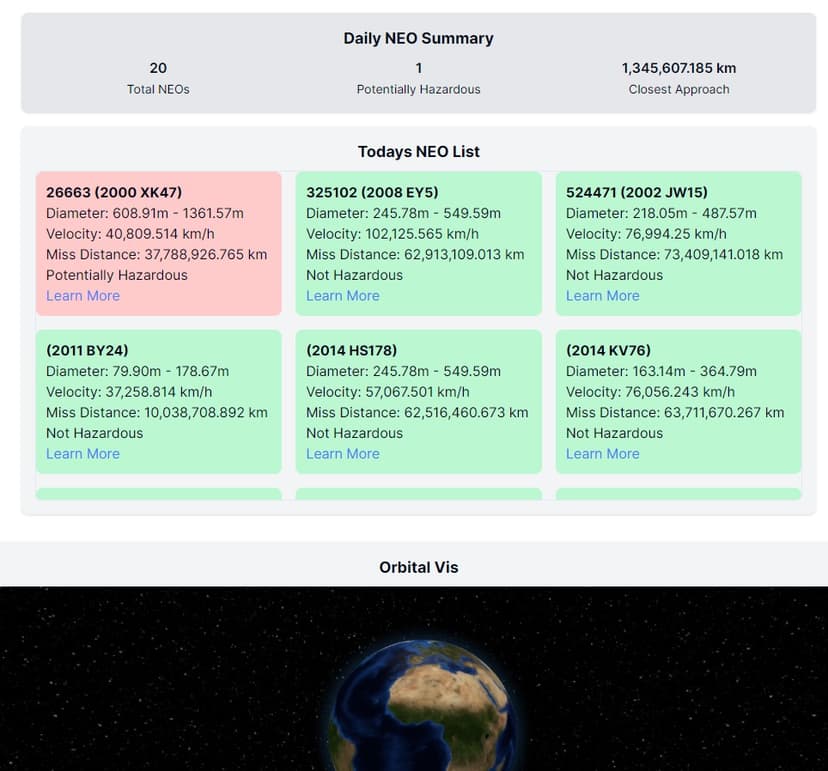
Task: Click the Potentially Hazardous counter
Action: click(418, 69)
